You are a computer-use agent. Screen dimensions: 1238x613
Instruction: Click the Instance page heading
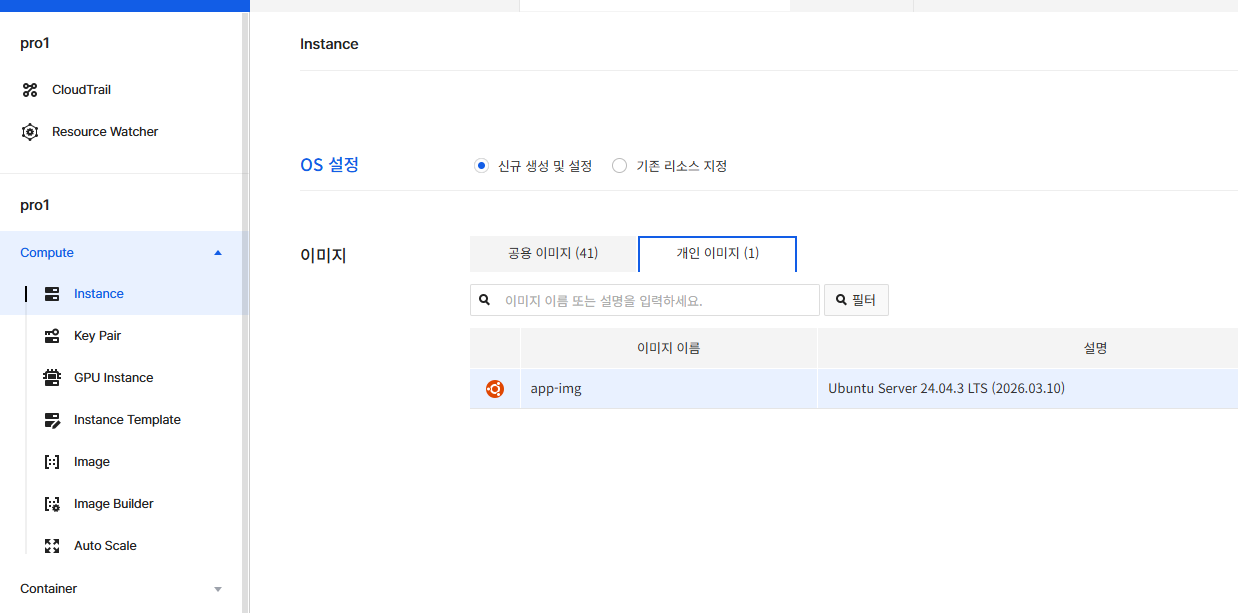pos(329,44)
